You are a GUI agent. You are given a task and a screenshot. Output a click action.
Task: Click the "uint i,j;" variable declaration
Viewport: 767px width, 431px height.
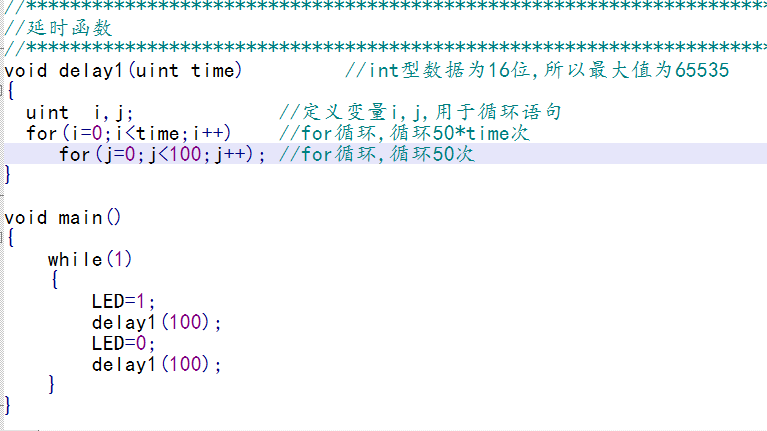80,112
